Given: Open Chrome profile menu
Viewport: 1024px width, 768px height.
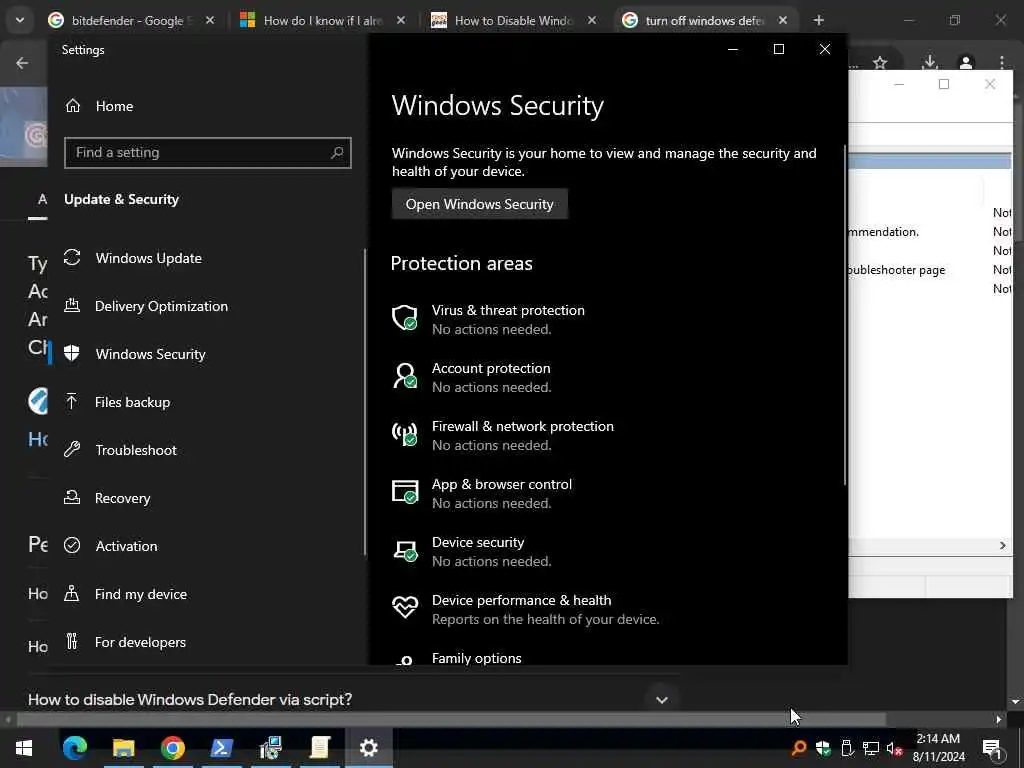Looking at the screenshot, I should pyautogui.click(x=966, y=63).
